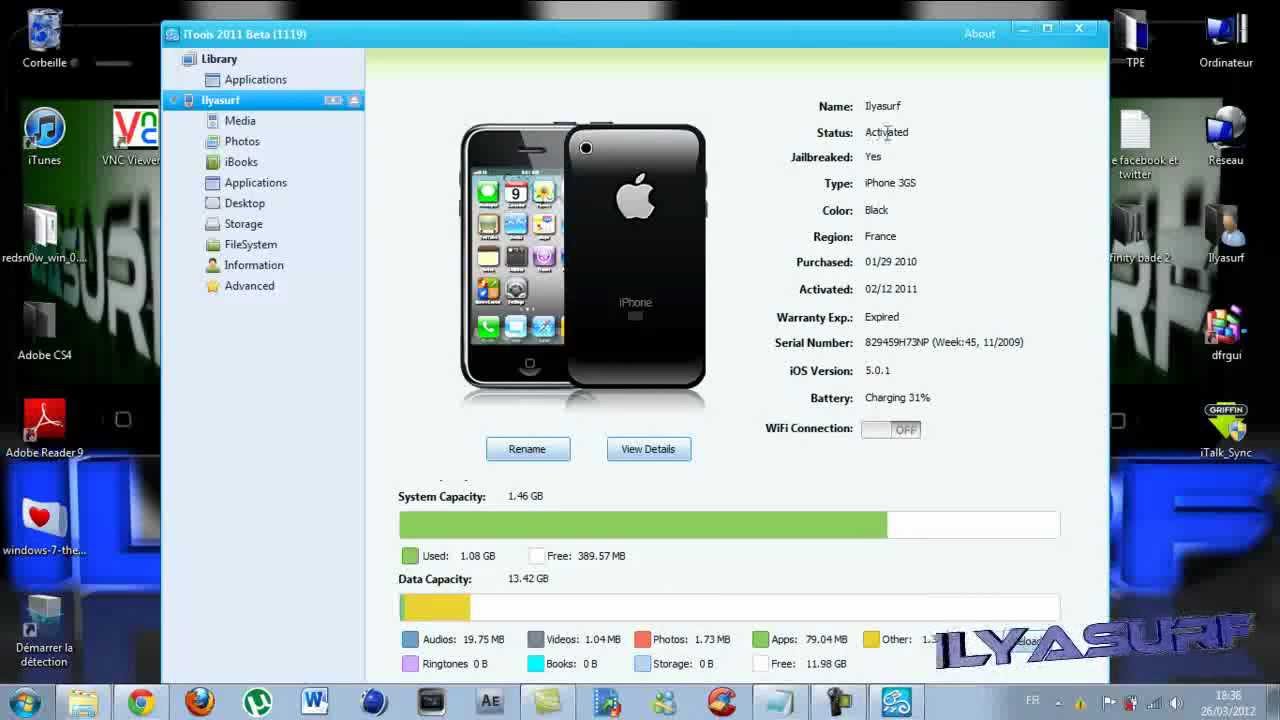Open the Desktop section icon

[x=213, y=203]
